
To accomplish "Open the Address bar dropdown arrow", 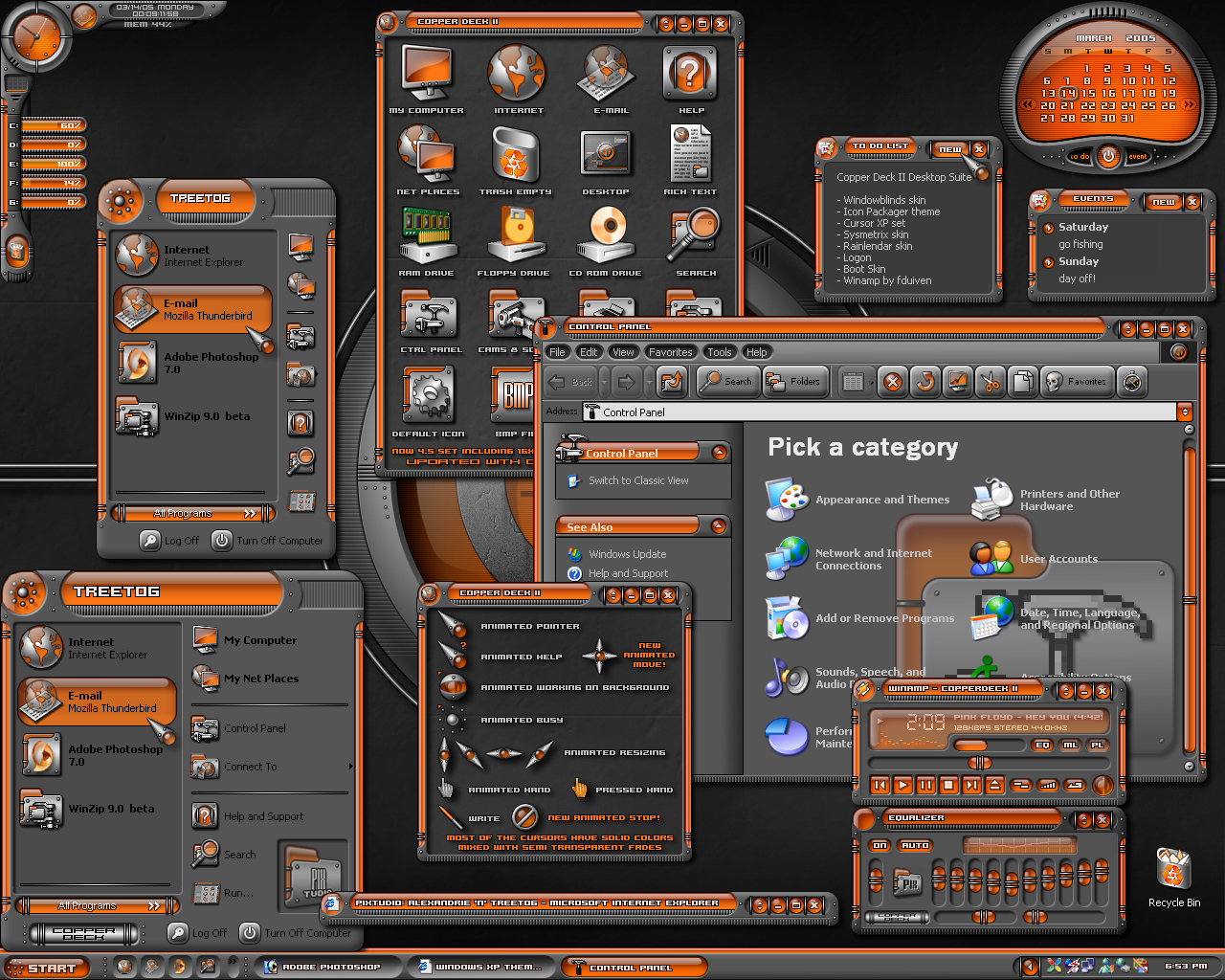I will (x=1184, y=412).
